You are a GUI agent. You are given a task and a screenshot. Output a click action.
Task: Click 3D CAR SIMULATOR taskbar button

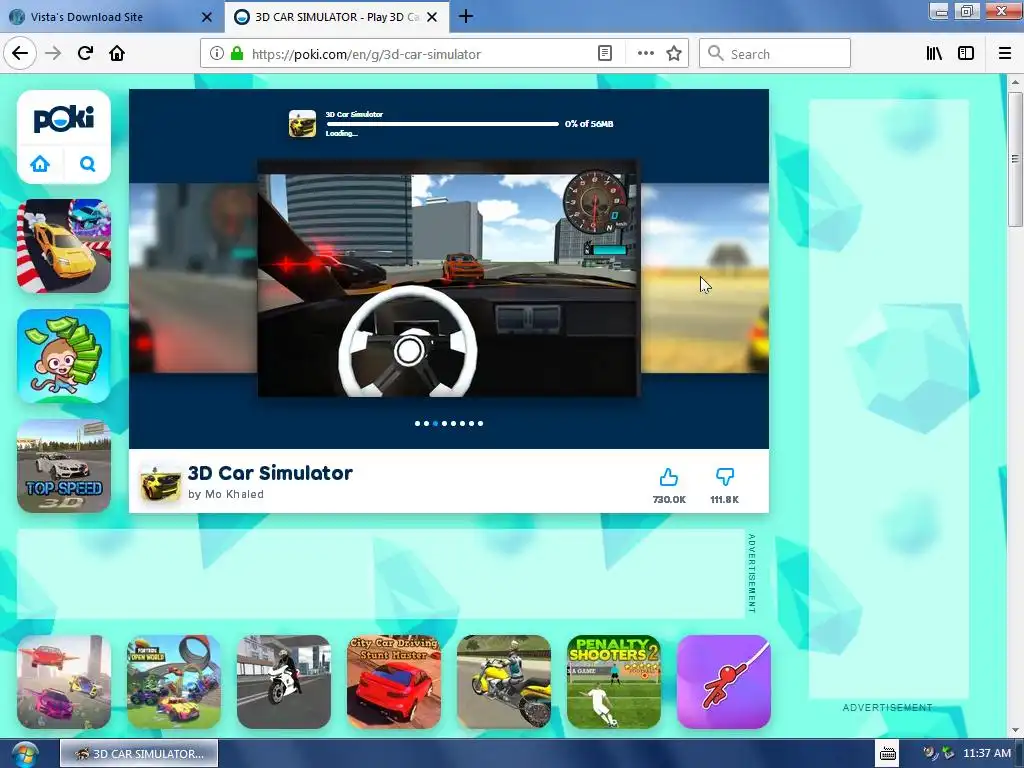coord(139,754)
